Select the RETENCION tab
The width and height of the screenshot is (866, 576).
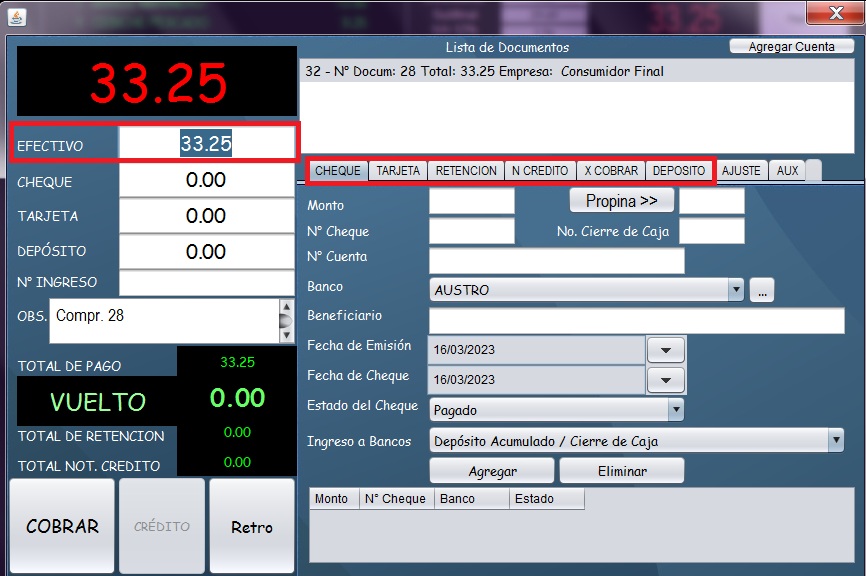pos(466,171)
